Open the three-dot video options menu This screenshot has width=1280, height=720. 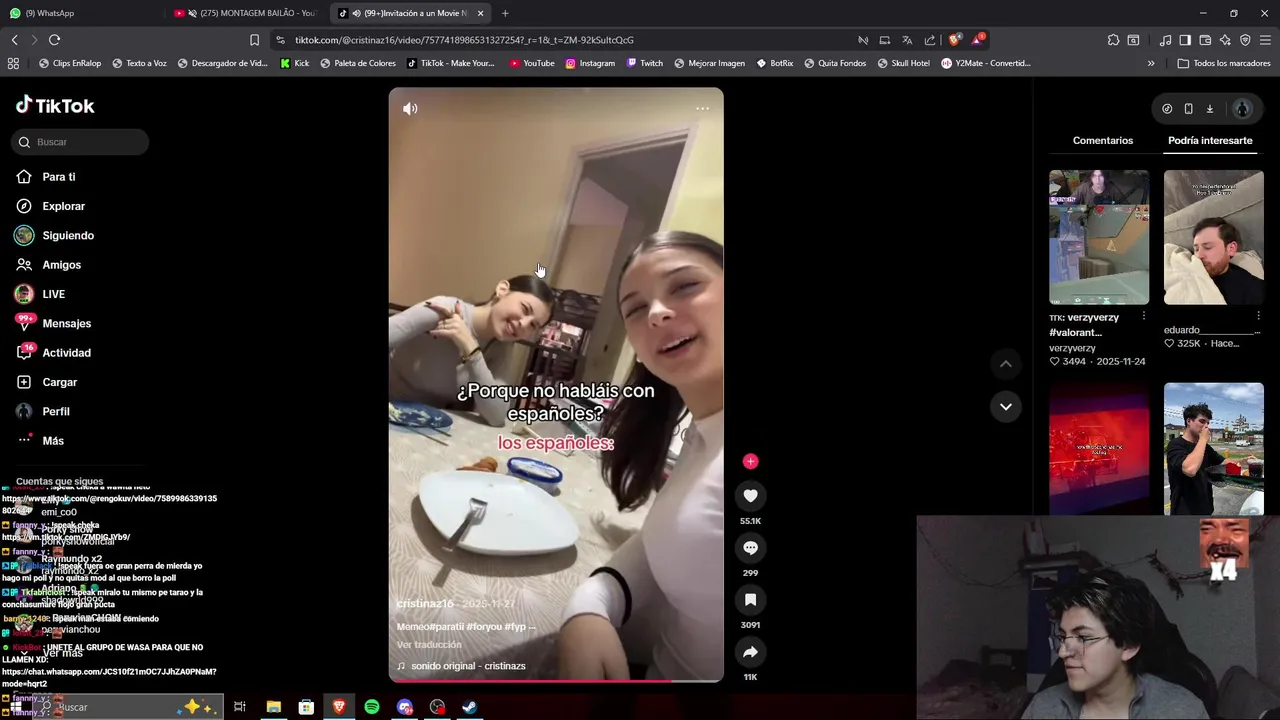click(702, 108)
